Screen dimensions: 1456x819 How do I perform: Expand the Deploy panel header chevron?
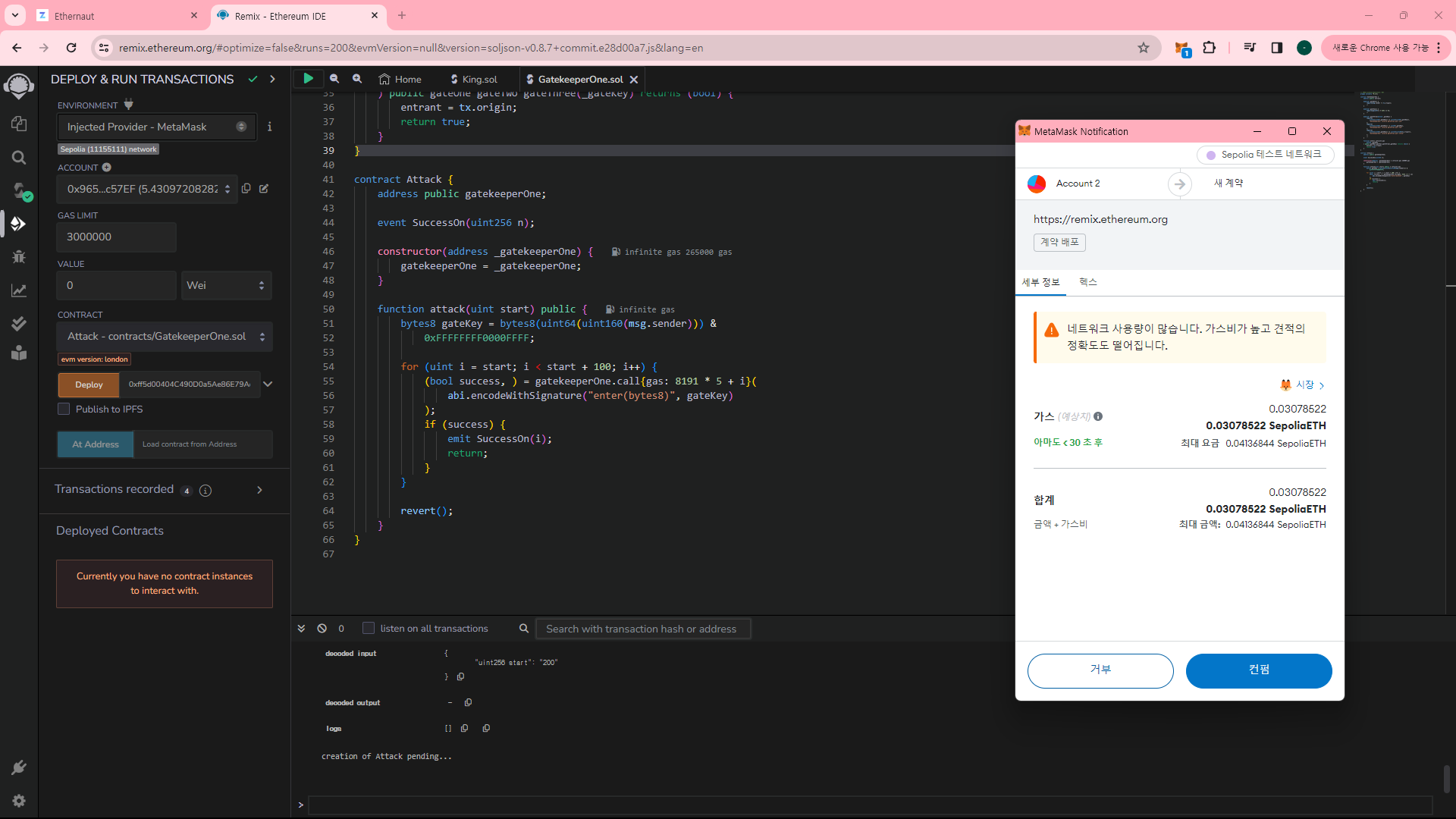click(272, 79)
